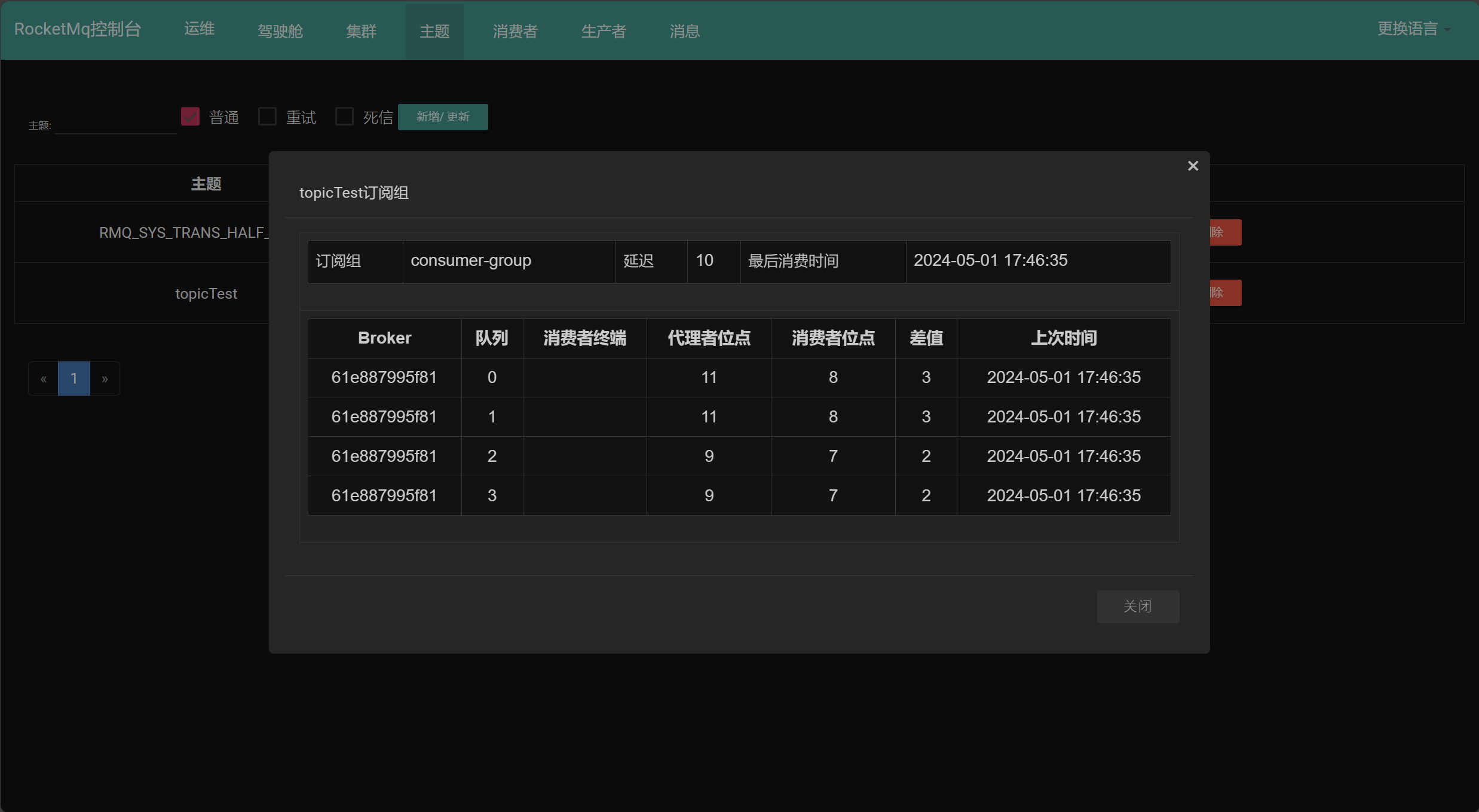This screenshot has width=1479, height=812.
Task: Disable the 普通 checkbox
Action: pyautogui.click(x=189, y=116)
